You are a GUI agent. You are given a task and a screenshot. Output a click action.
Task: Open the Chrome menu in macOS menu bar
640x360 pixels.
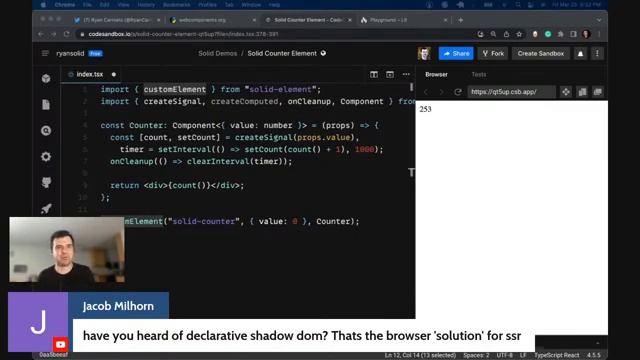coord(64,5)
